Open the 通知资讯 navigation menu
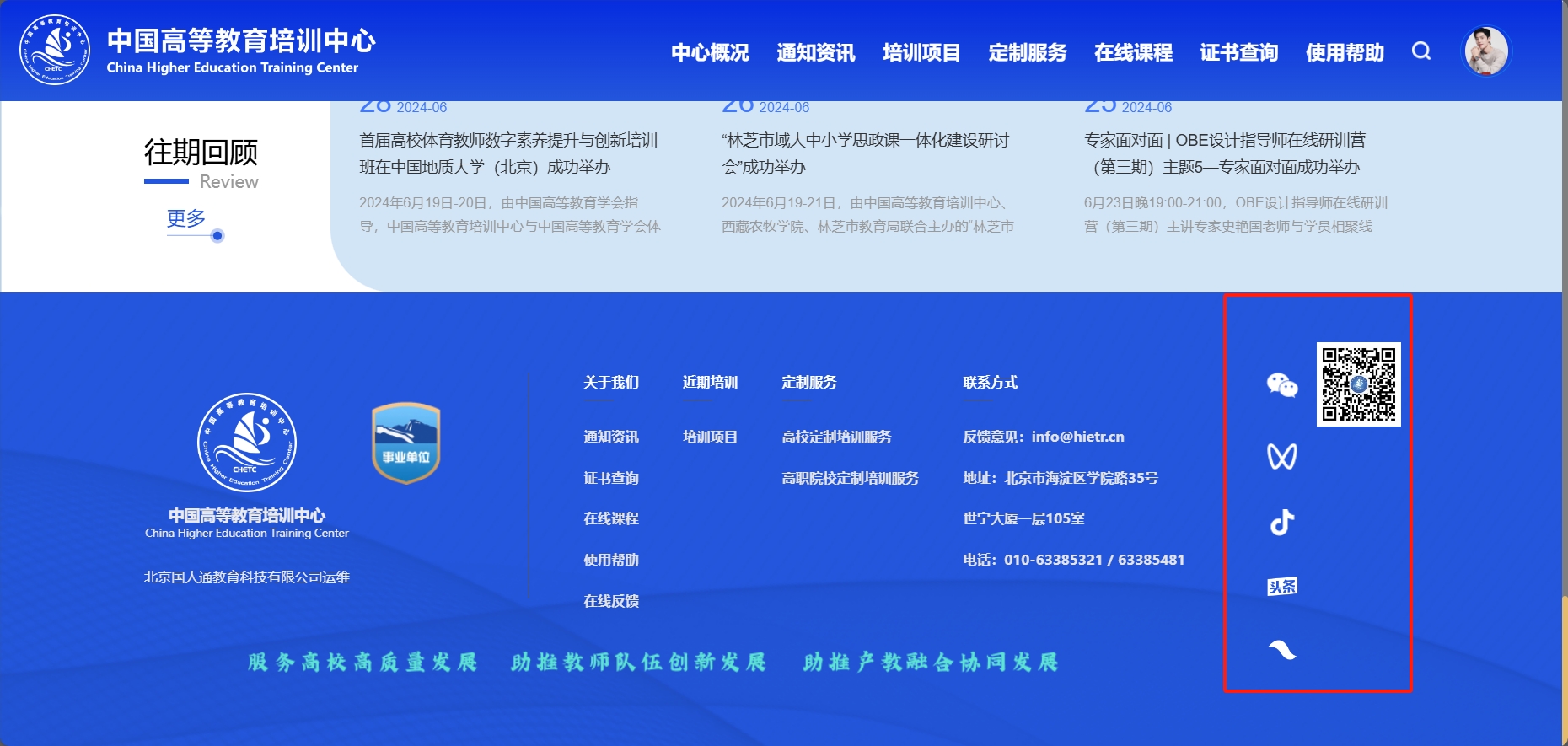 tap(815, 52)
